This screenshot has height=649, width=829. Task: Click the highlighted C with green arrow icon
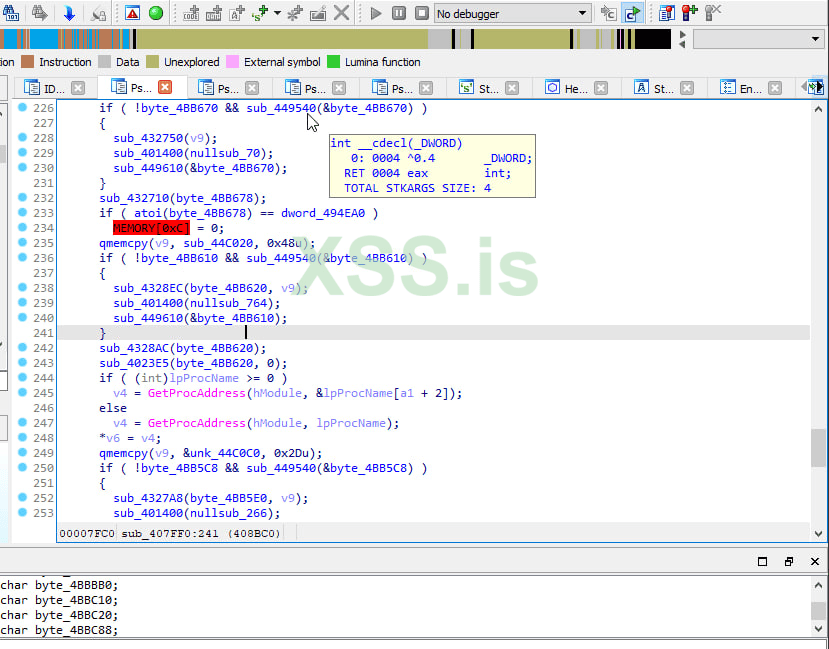coord(632,13)
